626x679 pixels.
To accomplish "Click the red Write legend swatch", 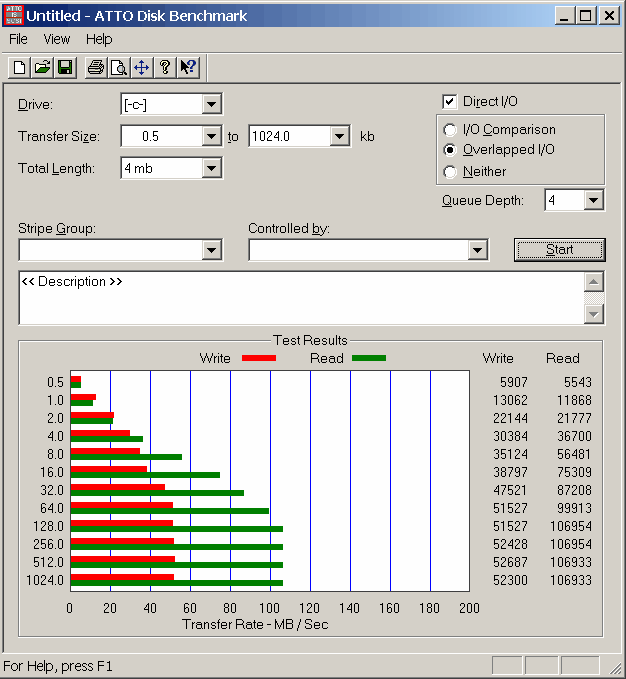I will (259, 358).
